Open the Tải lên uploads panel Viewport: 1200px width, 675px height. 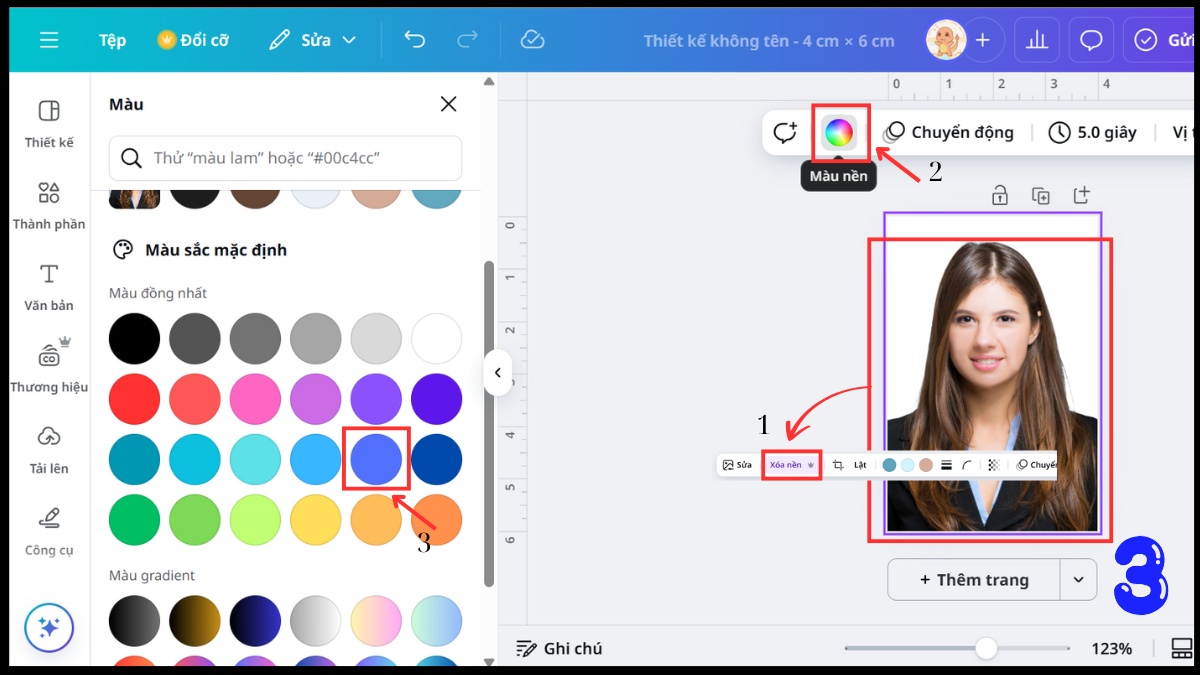[48, 449]
